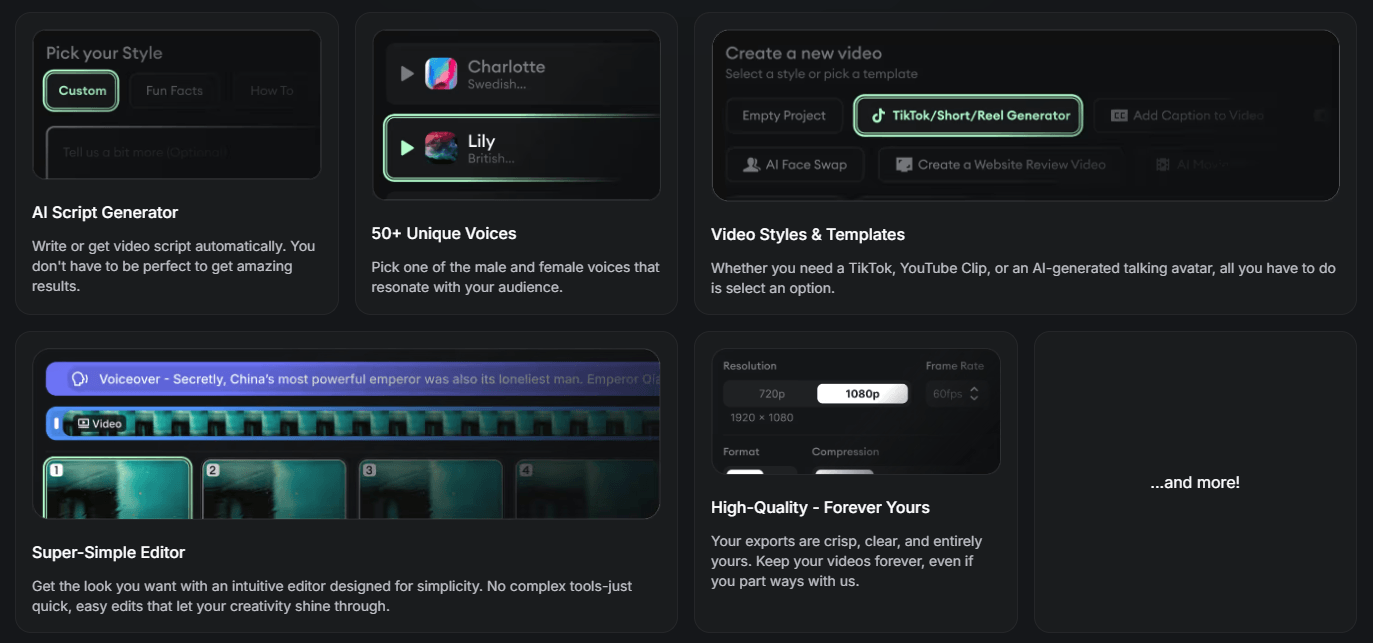Click the AI Face Swap person icon
Image resolution: width=1373 pixels, height=643 pixels.
(752, 165)
